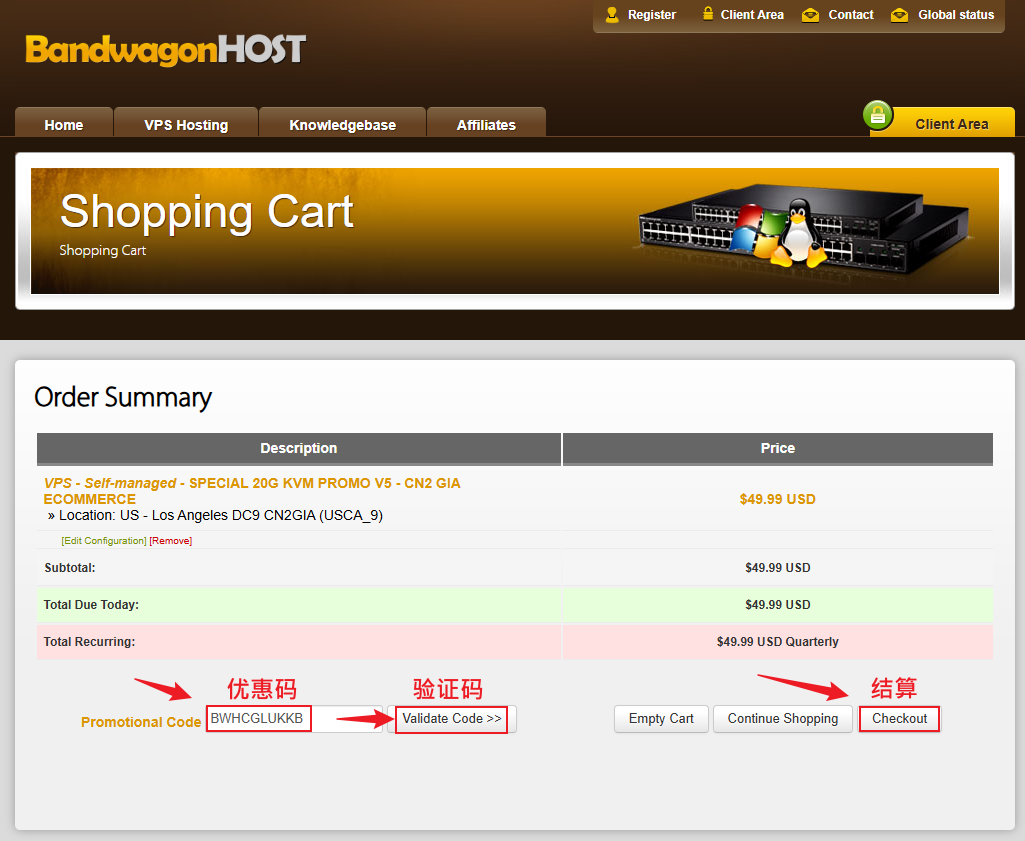Image resolution: width=1025 pixels, height=841 pixels.
Task: Open the Home tab
Action: coord(64,125)
